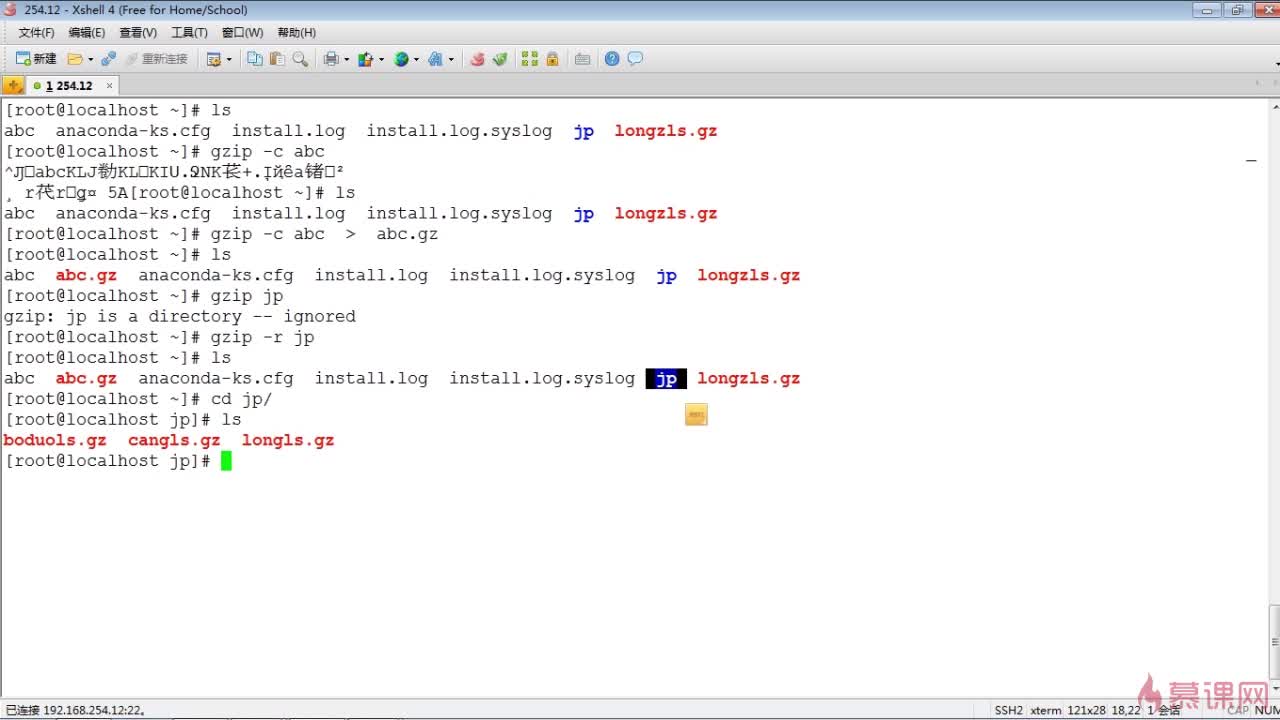Click the '已连接 192.168.254.12:22' status text
This screenshot has height=720, width=1280.
[x=76, y=710]
